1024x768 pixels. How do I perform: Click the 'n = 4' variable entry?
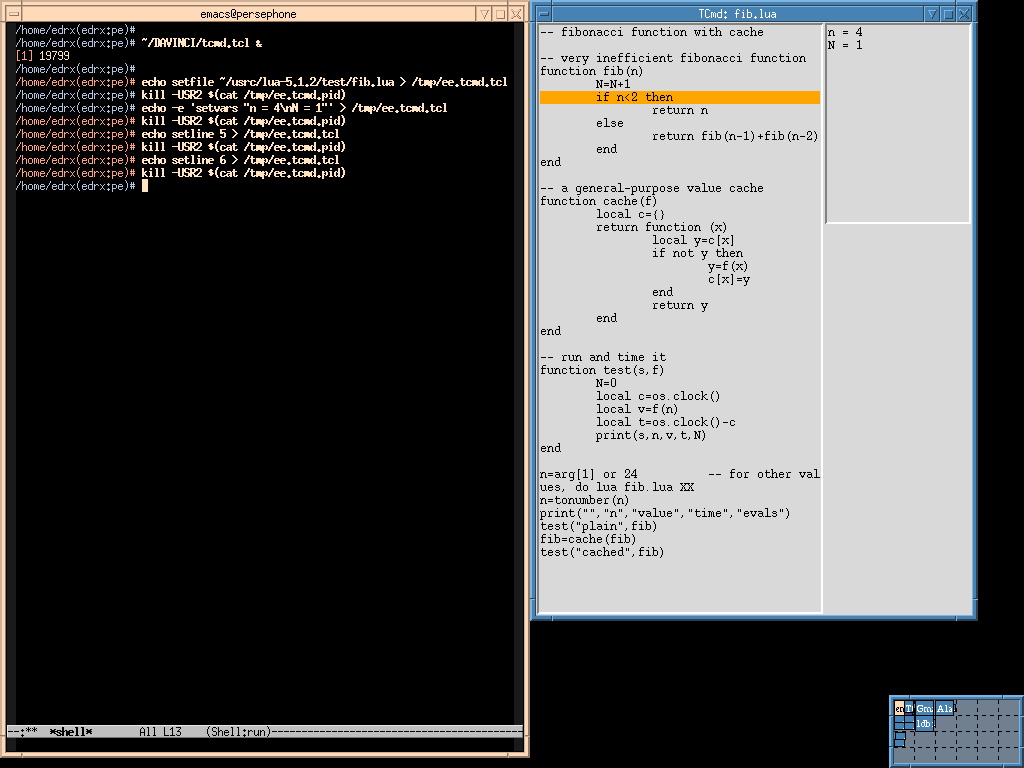(x=845, y=32)
